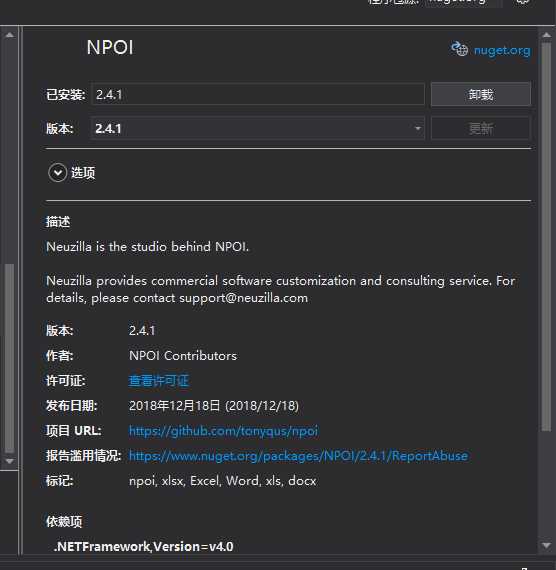Click the tags 'npoi, xlsx, Excel, Word, xls, docx'
This screenshot has width=556, height=570.
[223, 481]
